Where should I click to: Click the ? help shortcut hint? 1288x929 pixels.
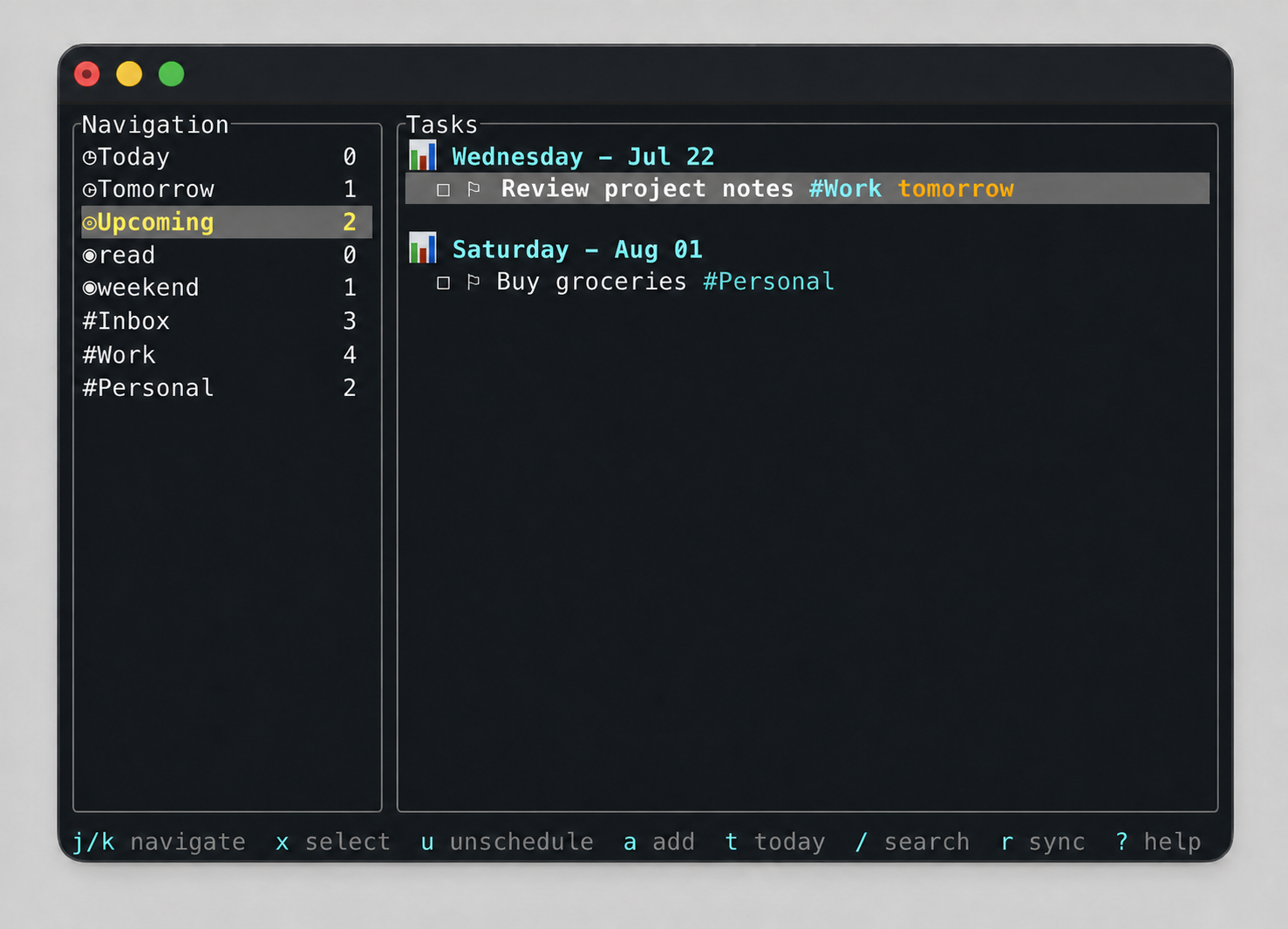click(x=1159, y=842)
